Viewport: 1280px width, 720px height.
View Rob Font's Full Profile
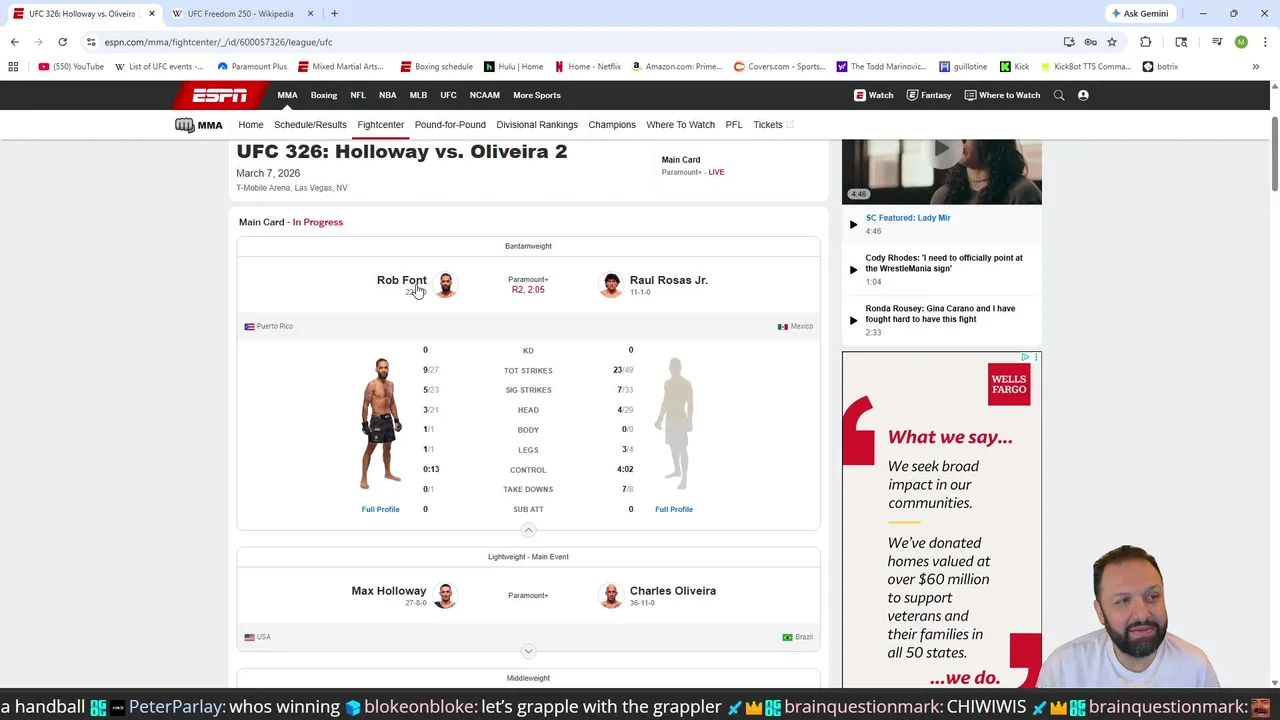click(x=380, y=509)
